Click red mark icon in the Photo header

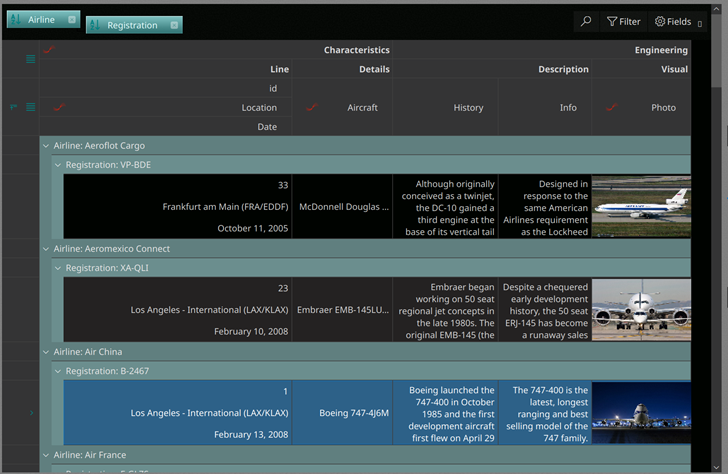611,107
